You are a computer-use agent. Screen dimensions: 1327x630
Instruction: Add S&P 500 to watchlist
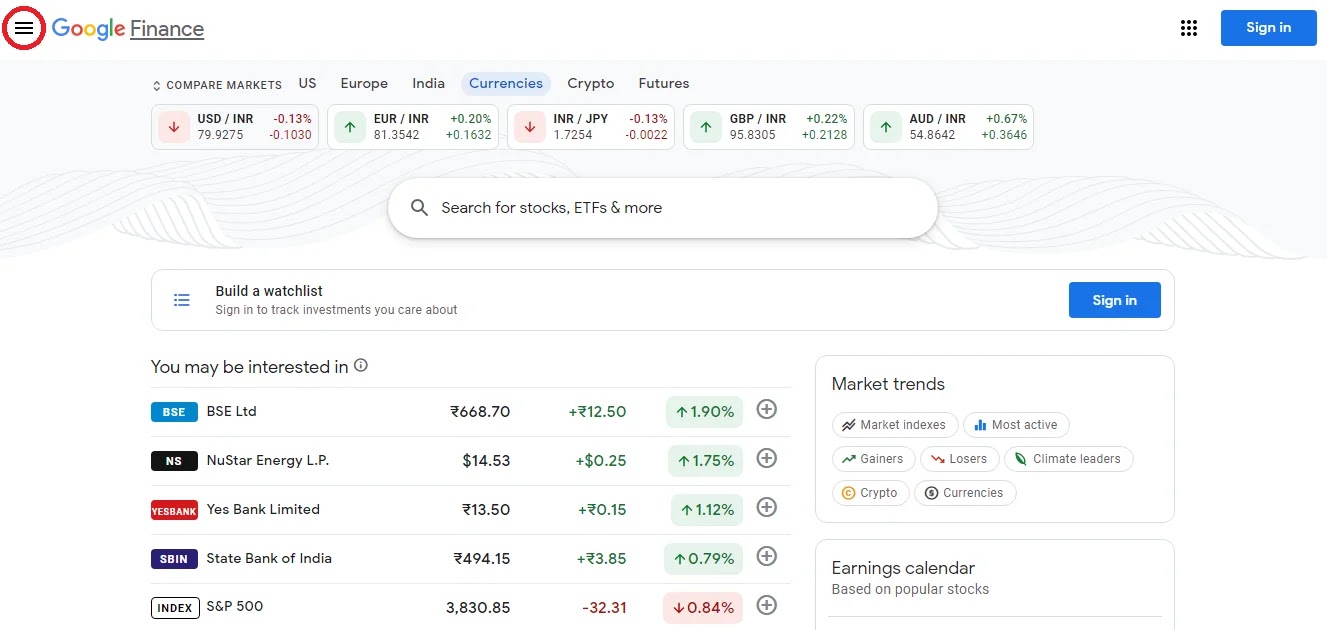[767, 605]
